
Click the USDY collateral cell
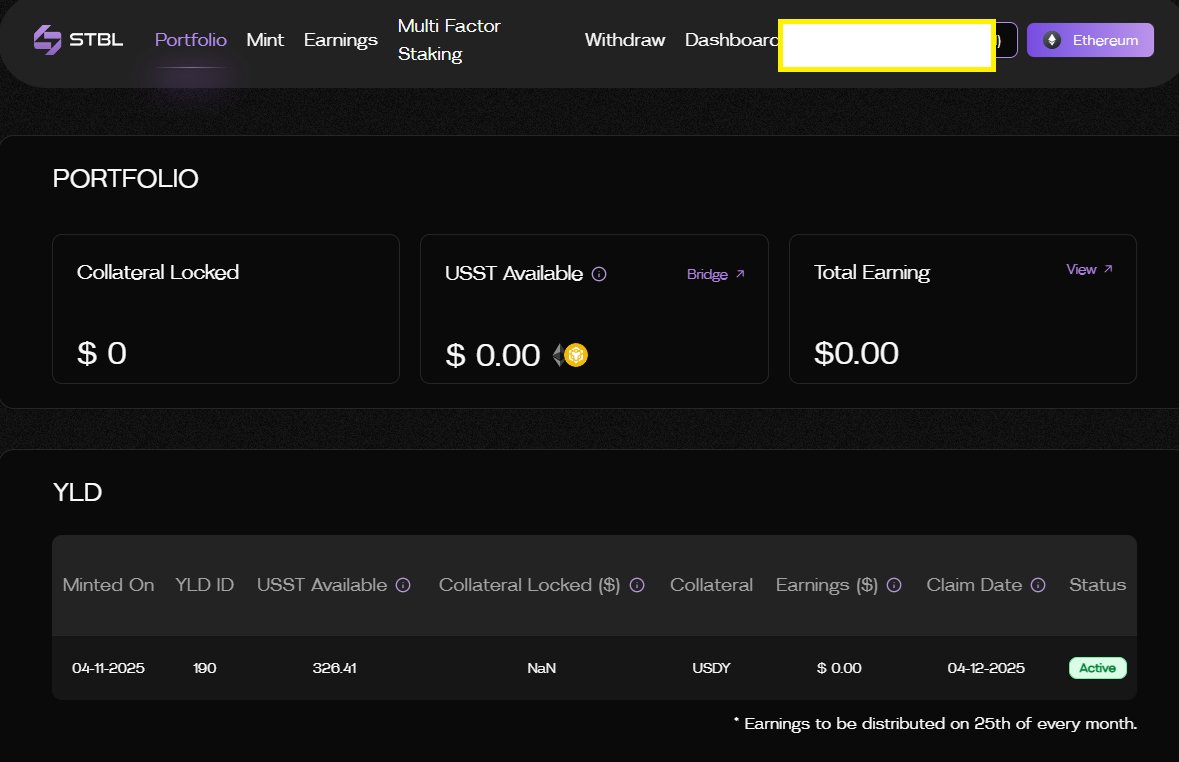[711, 668]
